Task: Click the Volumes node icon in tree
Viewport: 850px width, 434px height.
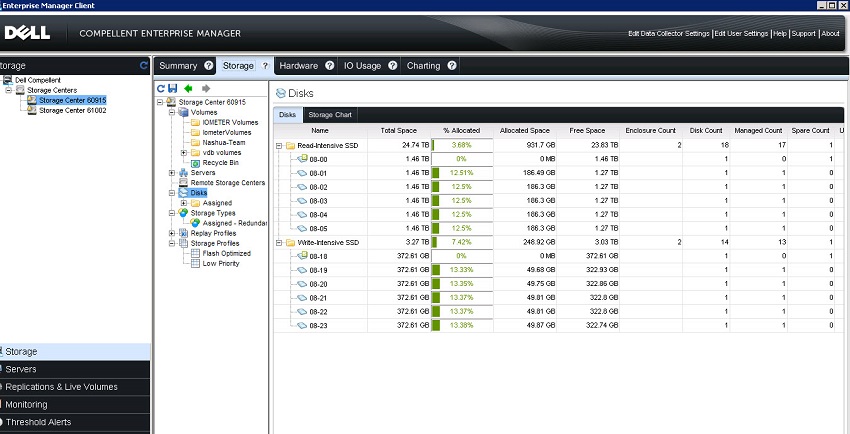Action: pyautogui.click(x=183, y=112)
